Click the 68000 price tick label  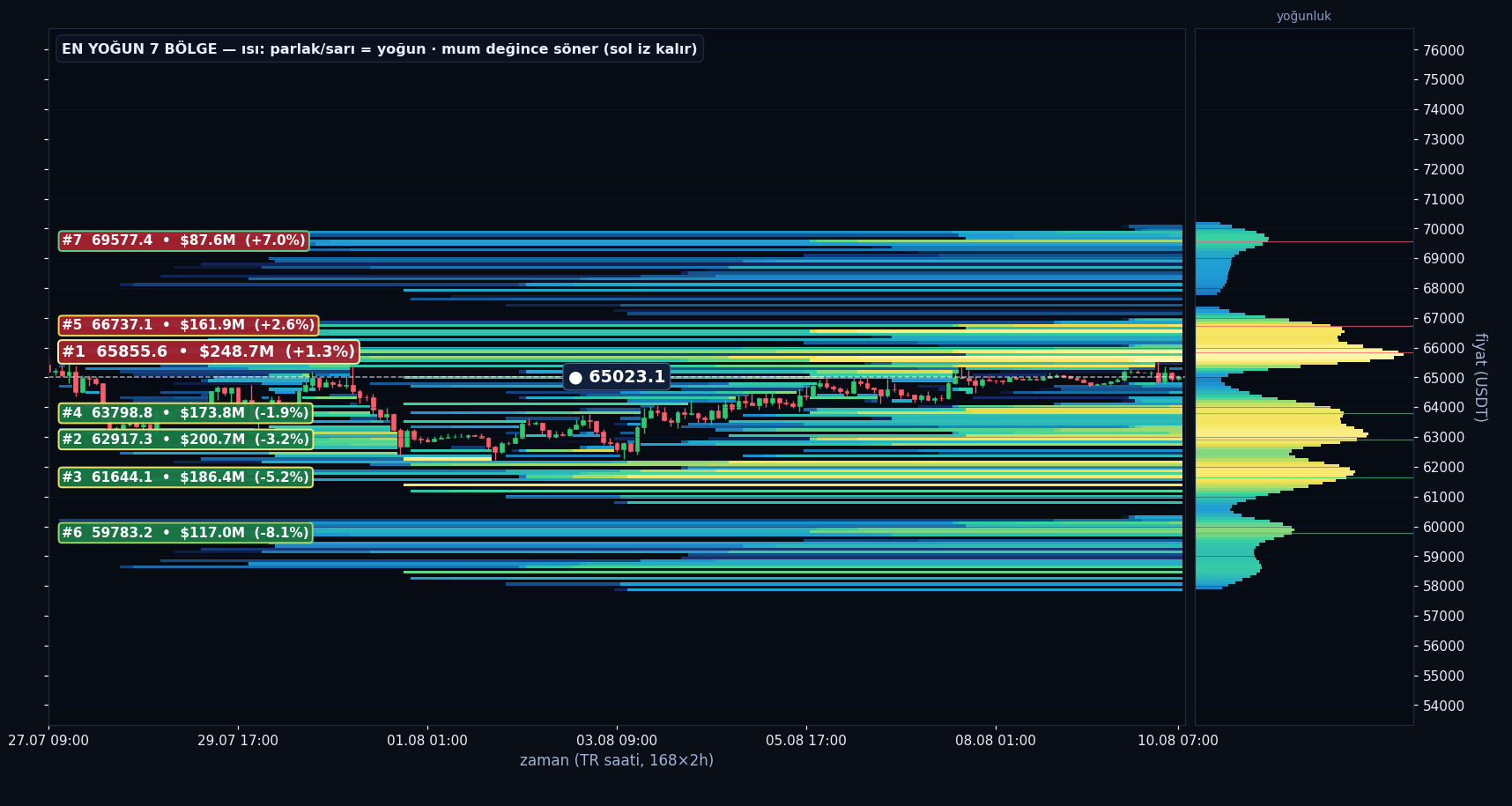click(x=1443, y=288)
